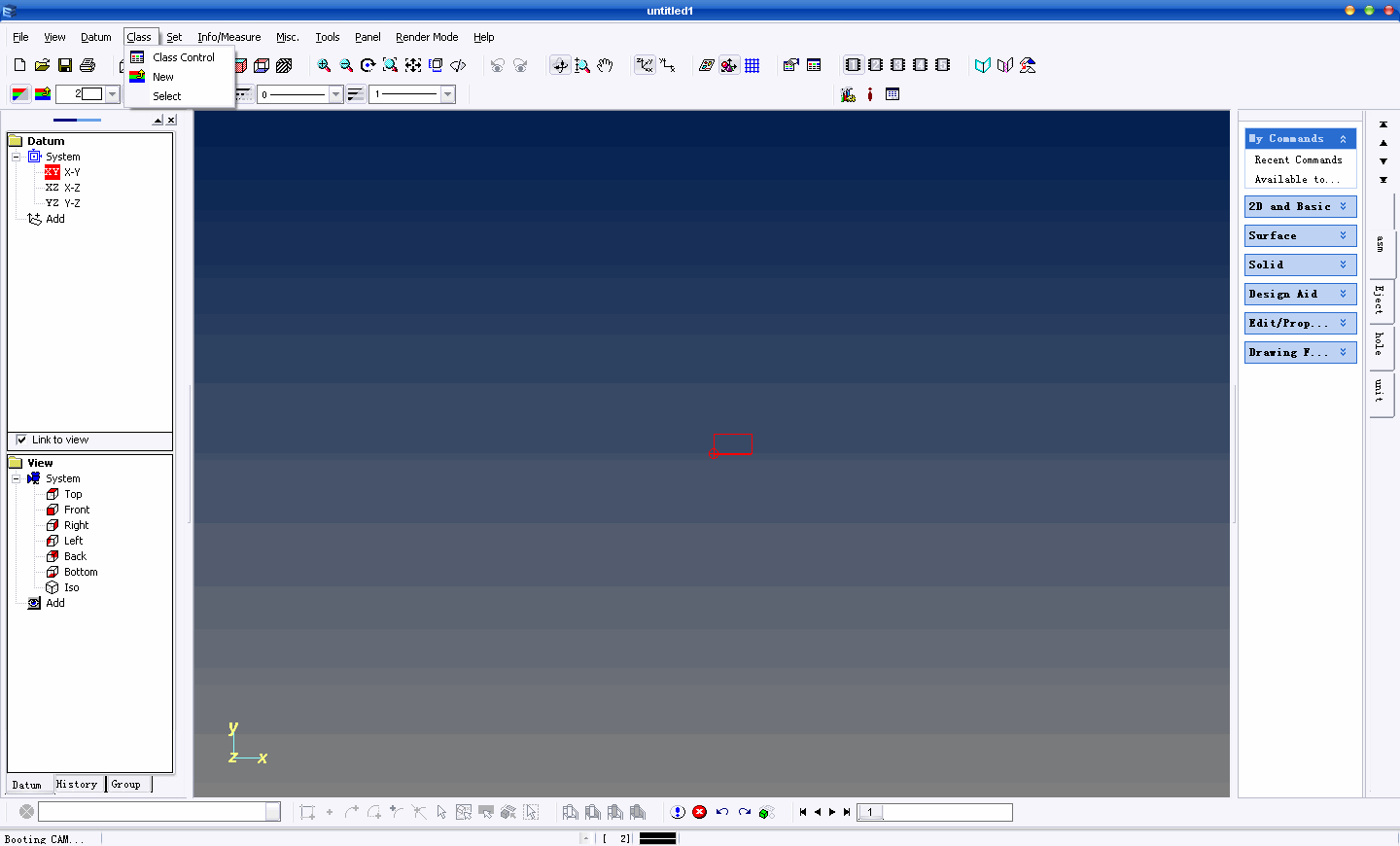Screen dimensions: 1400x846
Task: Click Recent Commands link
Action: pos(1298,159)
